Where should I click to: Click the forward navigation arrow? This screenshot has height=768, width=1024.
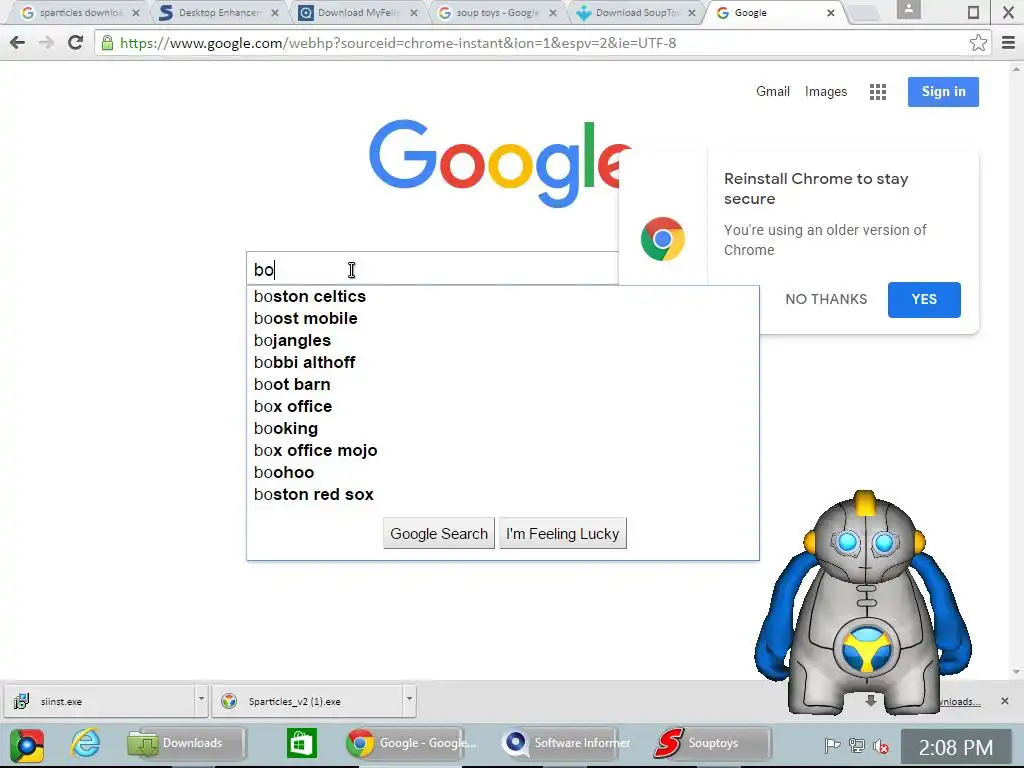46,43
